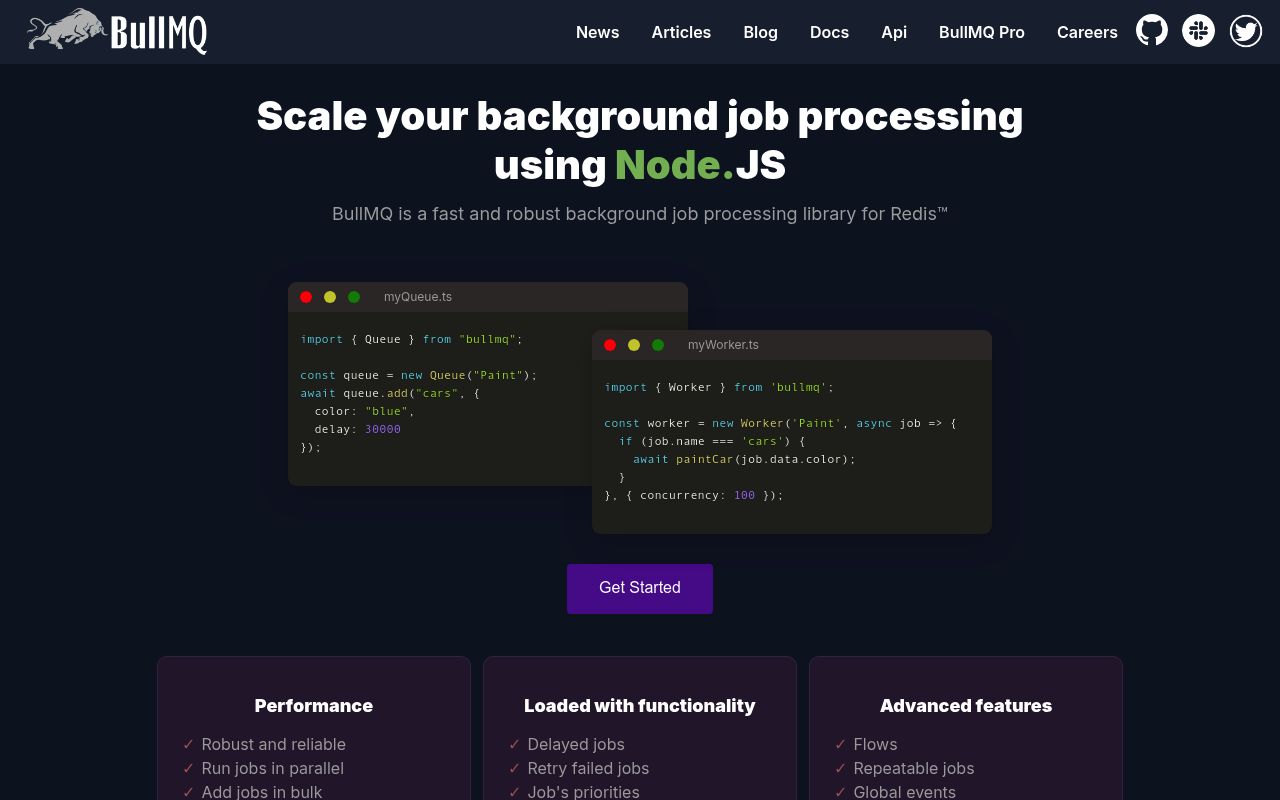Screen dimensions: 1280x800
Task: Click "Job's priorities" list item
Action: (x=583, y=792)
